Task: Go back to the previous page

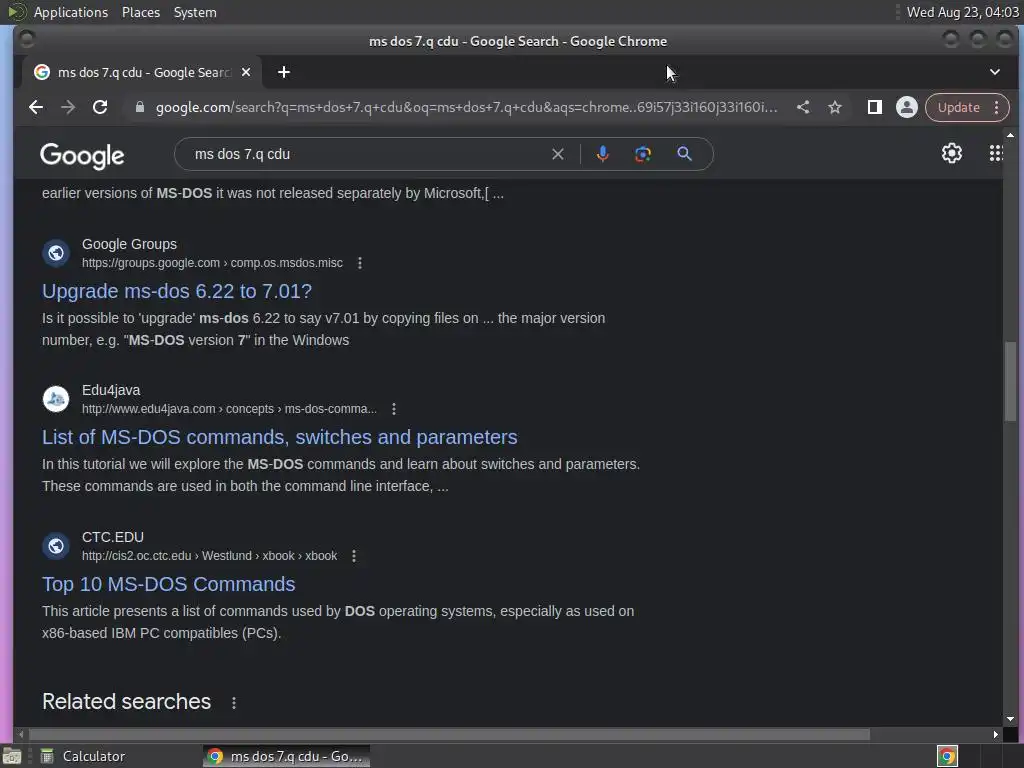Action: point(36,107)
